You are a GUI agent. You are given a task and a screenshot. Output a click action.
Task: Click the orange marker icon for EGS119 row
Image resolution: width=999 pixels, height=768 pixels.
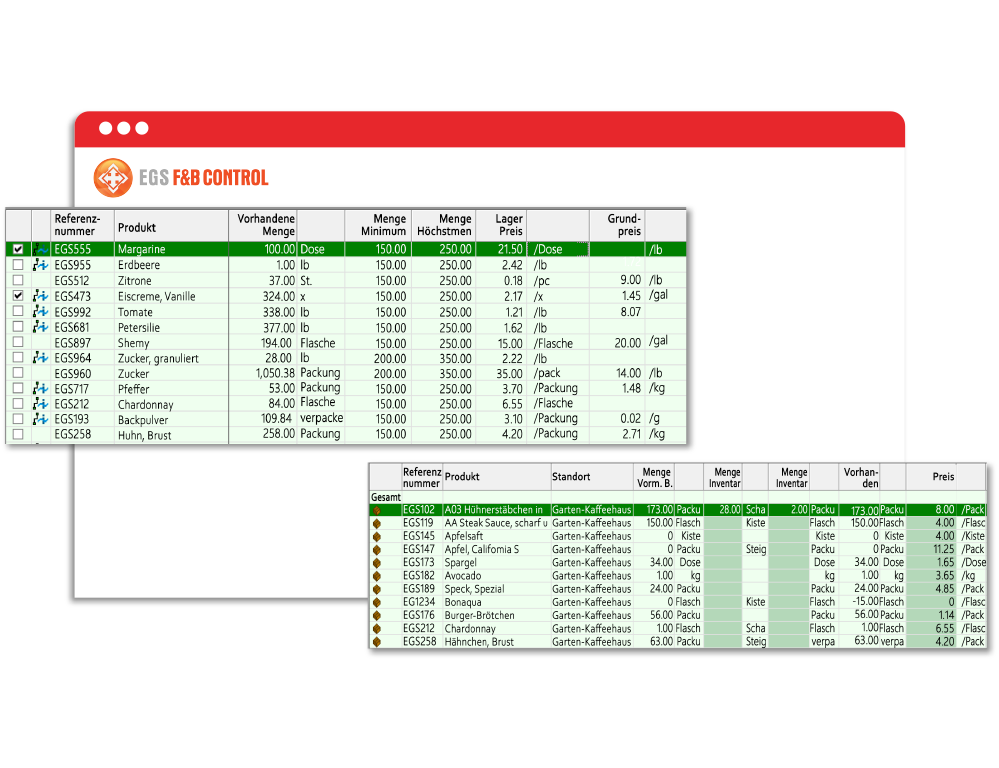[x=377, y=523]
